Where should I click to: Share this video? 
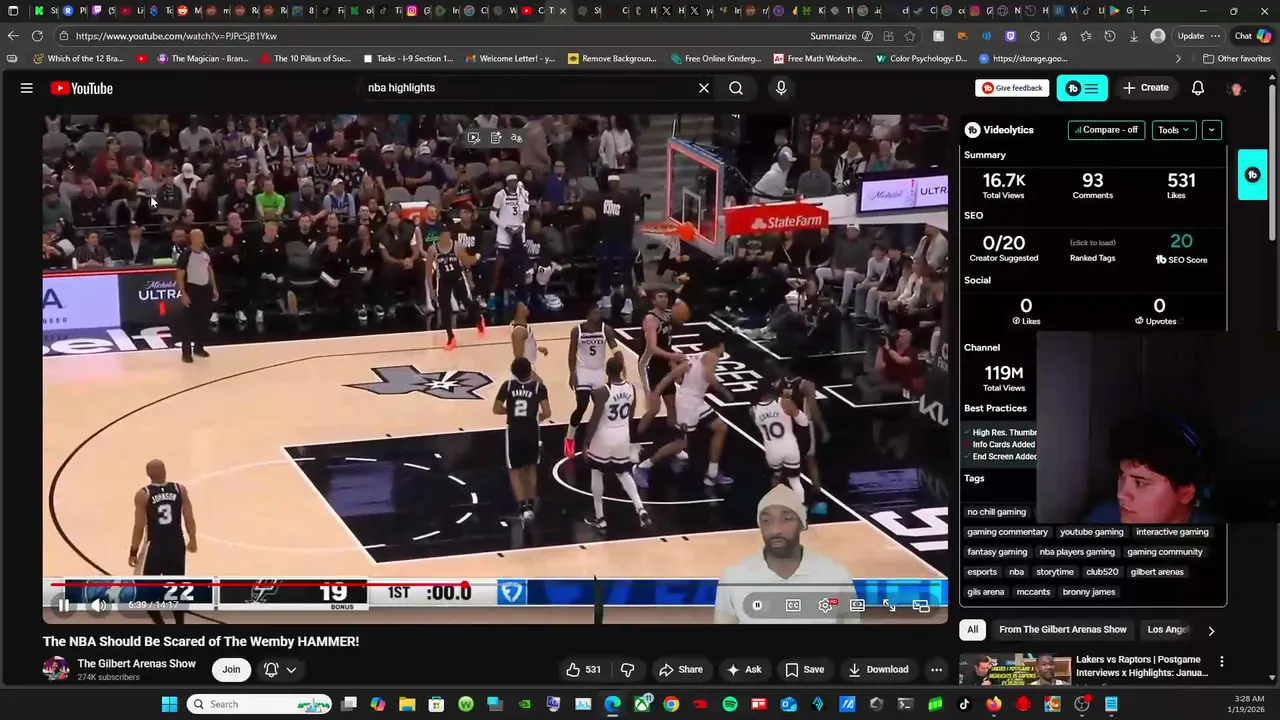point(680,670)
